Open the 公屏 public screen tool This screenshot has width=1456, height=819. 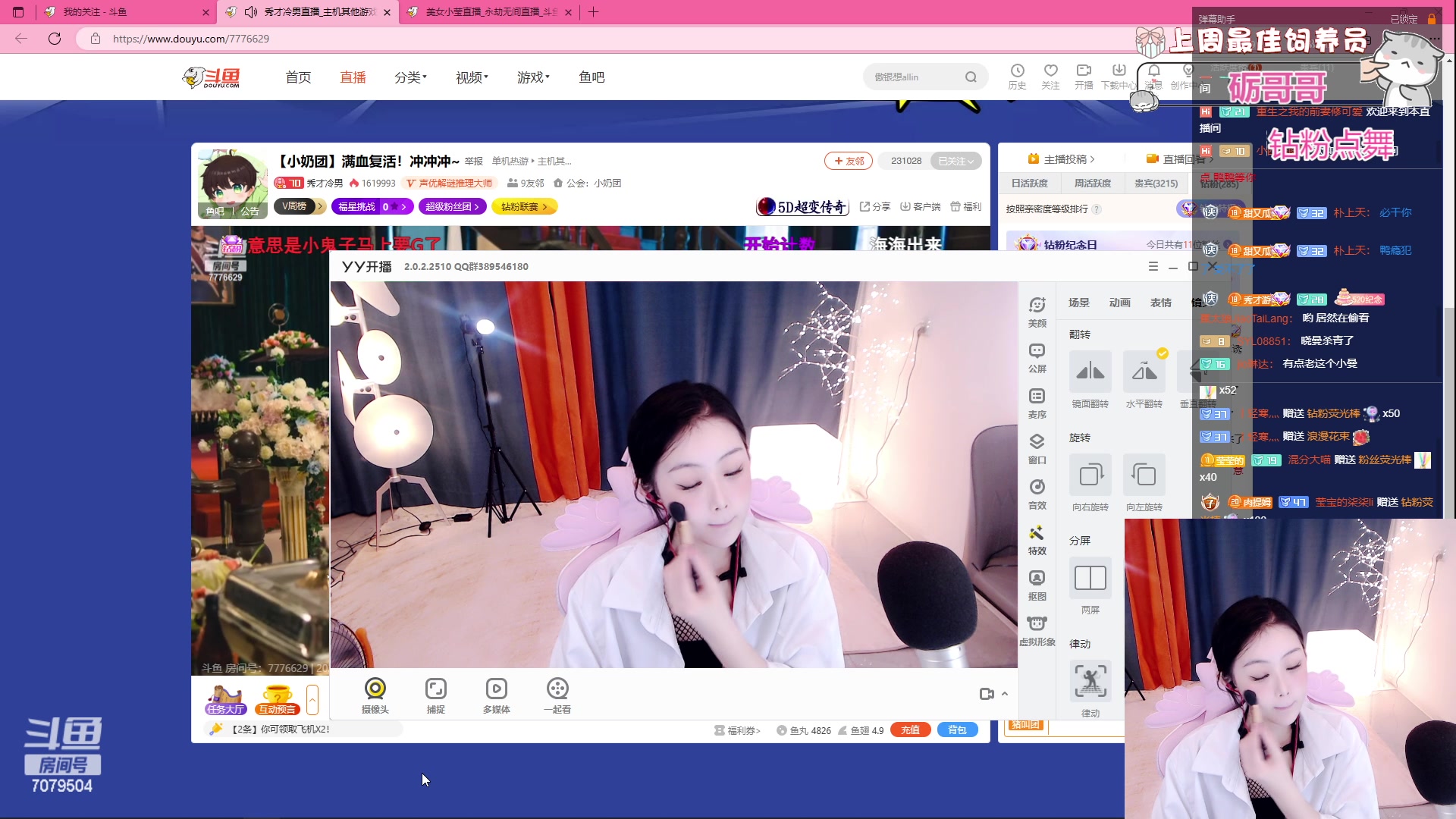(1037, 357)
